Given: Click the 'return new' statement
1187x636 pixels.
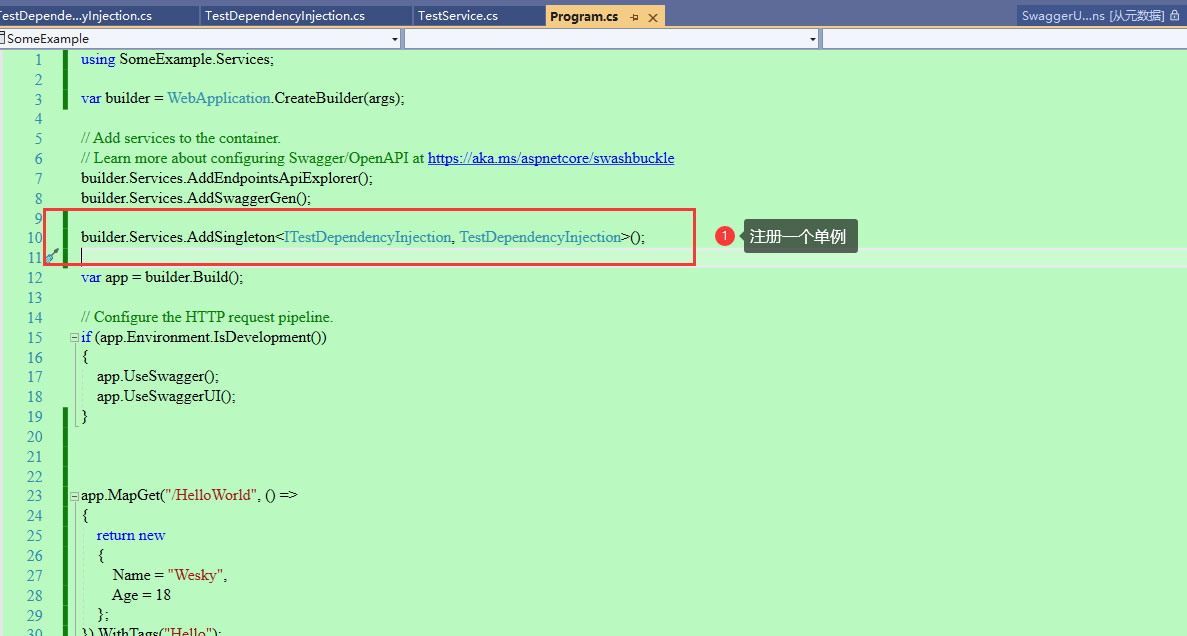Looking at the screenshot, I should pyautogui.click(x=130, y=535).
